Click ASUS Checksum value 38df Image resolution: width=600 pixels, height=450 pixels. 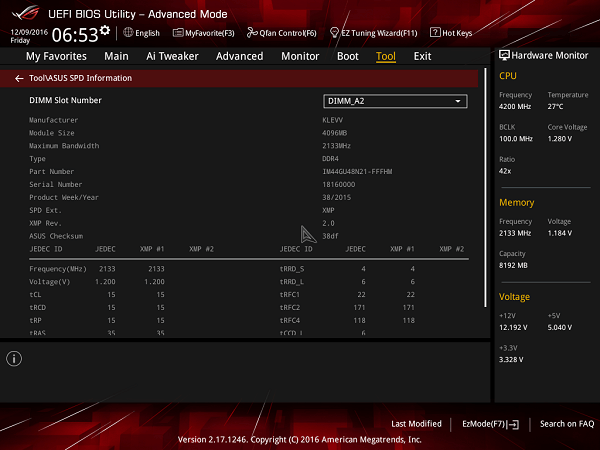[x=330, y=236]
